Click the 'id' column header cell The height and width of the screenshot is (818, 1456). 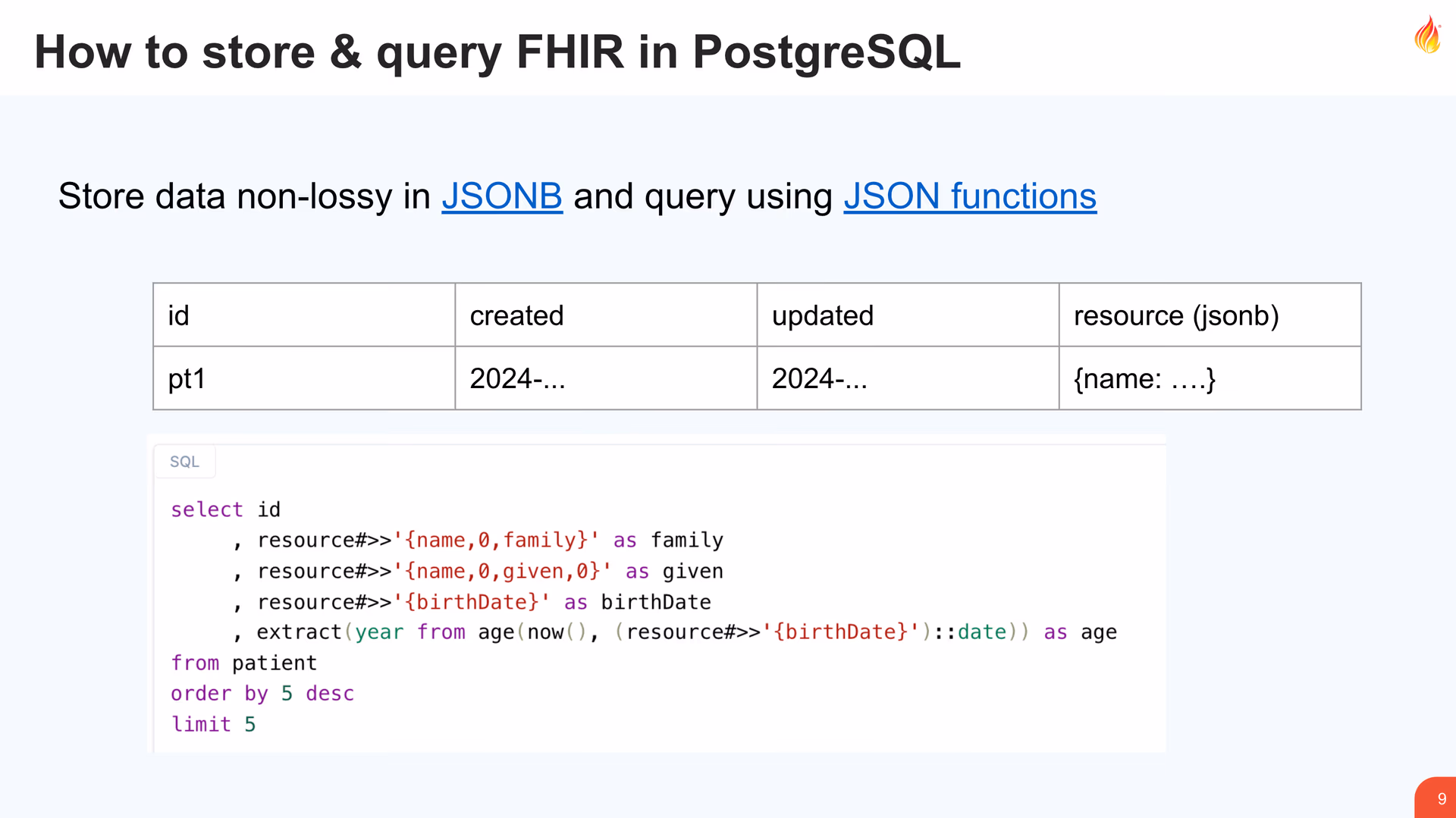(x=303, y=315)
